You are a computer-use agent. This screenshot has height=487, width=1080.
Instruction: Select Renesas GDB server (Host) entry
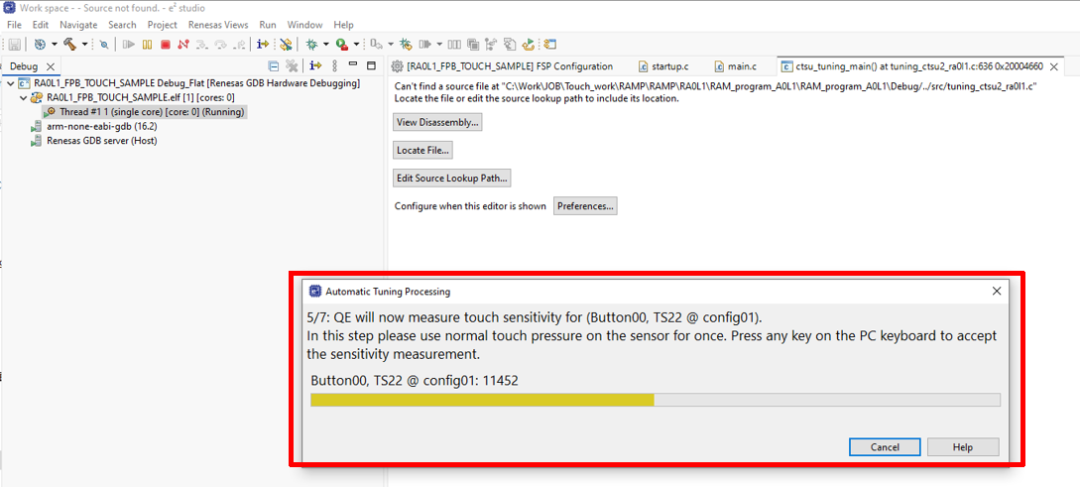[x=94, y=141]
